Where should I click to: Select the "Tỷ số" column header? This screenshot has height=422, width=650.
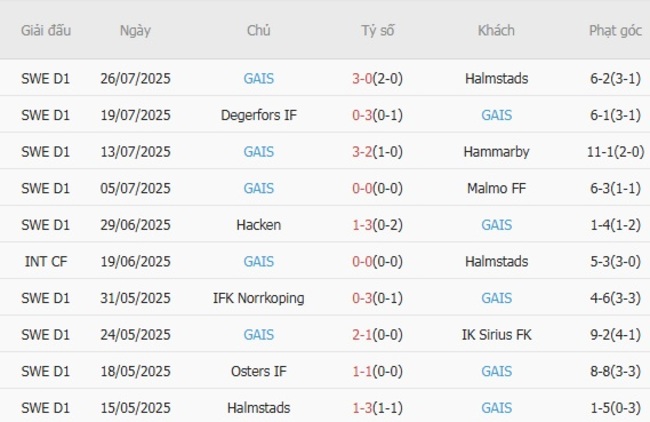378,30
